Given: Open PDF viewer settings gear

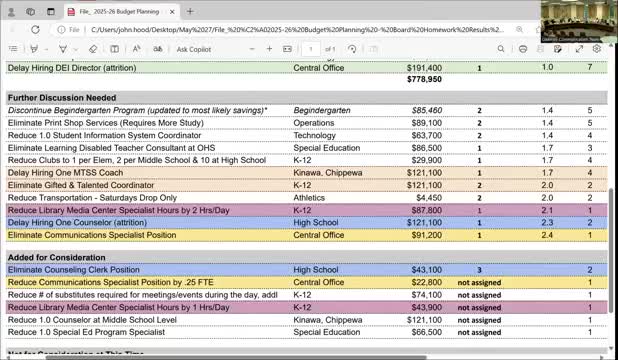Looking at the screenshot, I should (x=597, y=48).
